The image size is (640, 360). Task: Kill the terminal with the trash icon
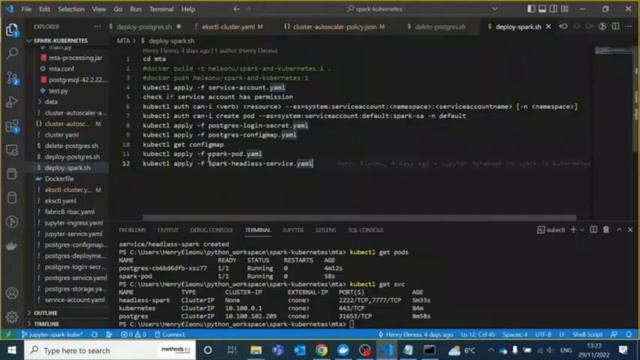606,230
